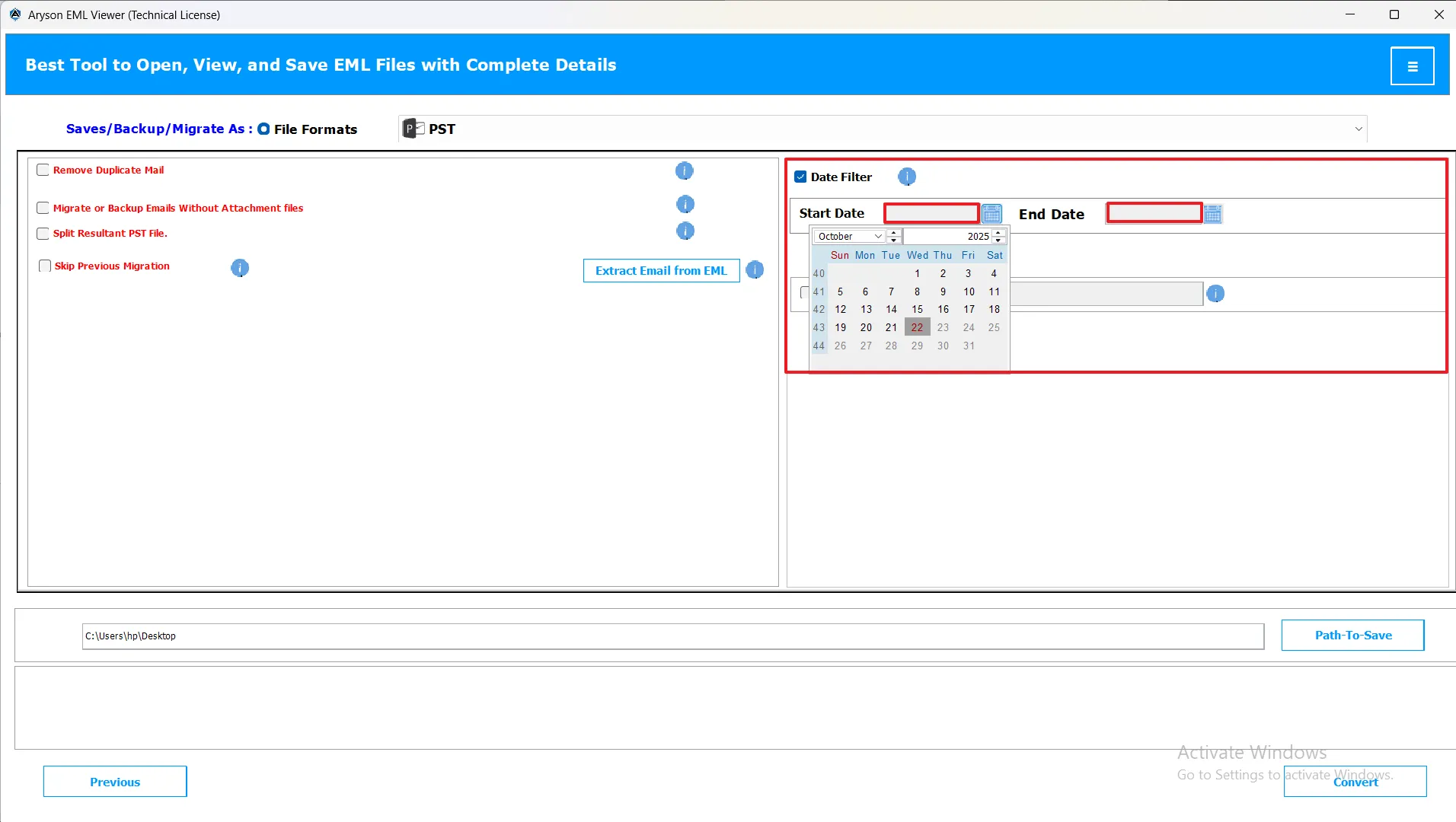Screen dimensions: 1456x822
Task: Click info icon next to Date Filter
Action: click(906, 177)
